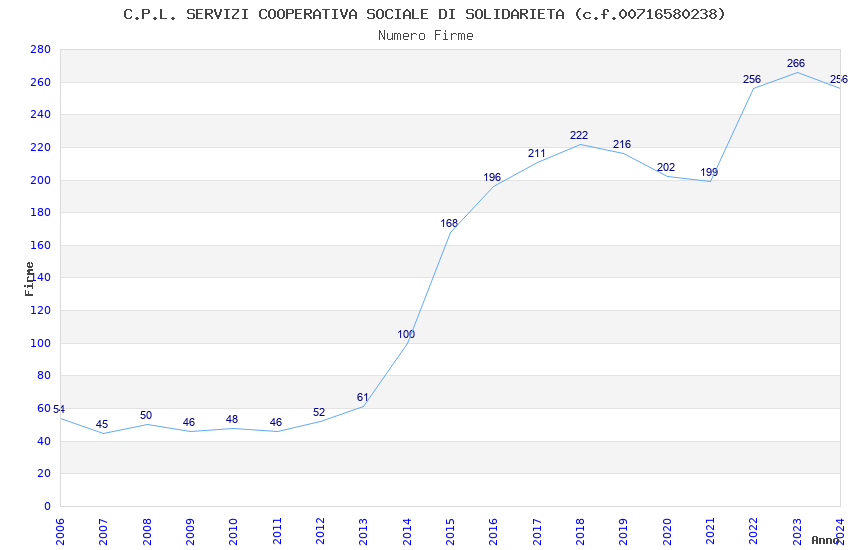Select the data label 50 for 2008
This screenshot has height=550, width=850.
(146, 415)
